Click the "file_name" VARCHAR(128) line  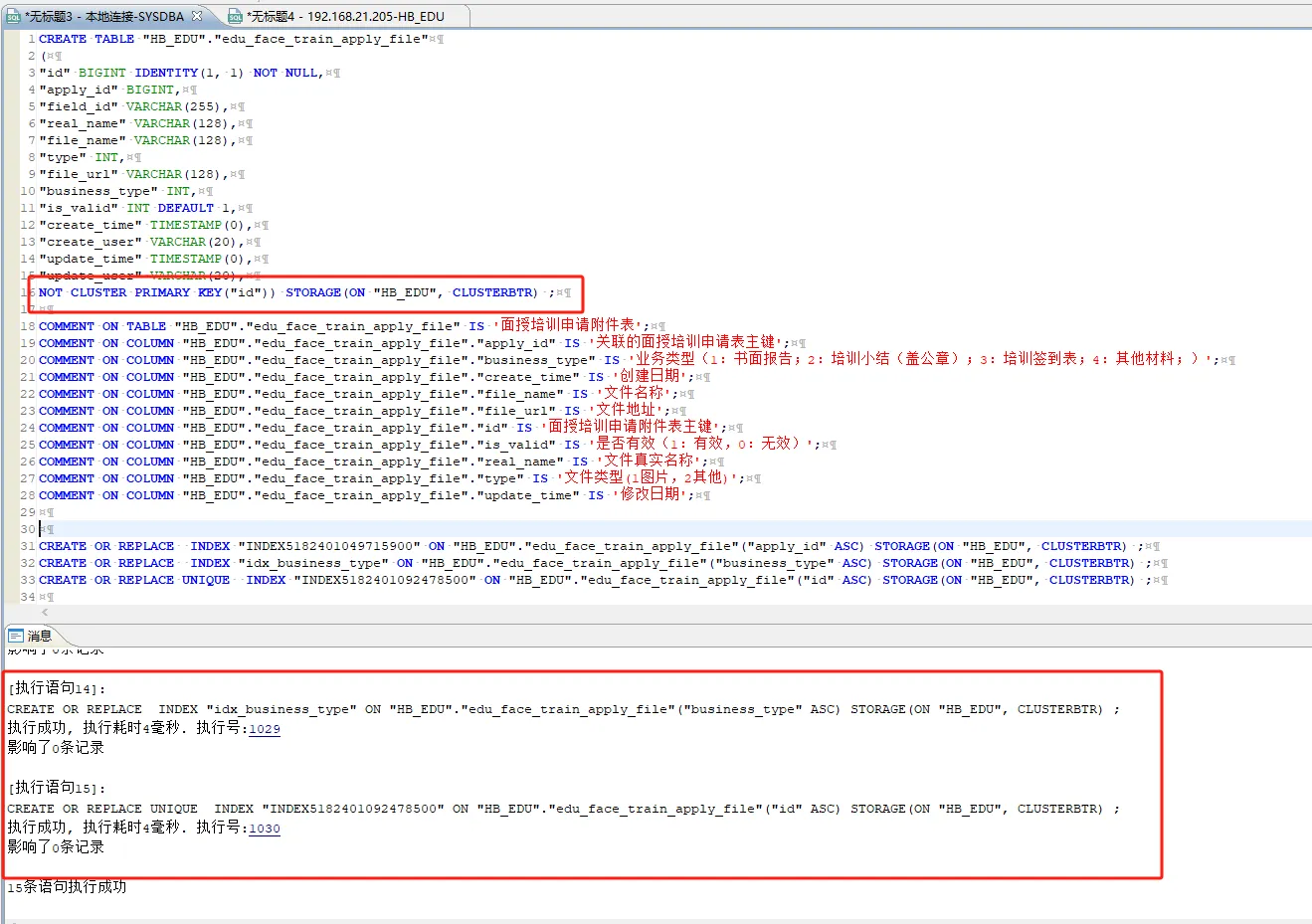pos(138,140)
